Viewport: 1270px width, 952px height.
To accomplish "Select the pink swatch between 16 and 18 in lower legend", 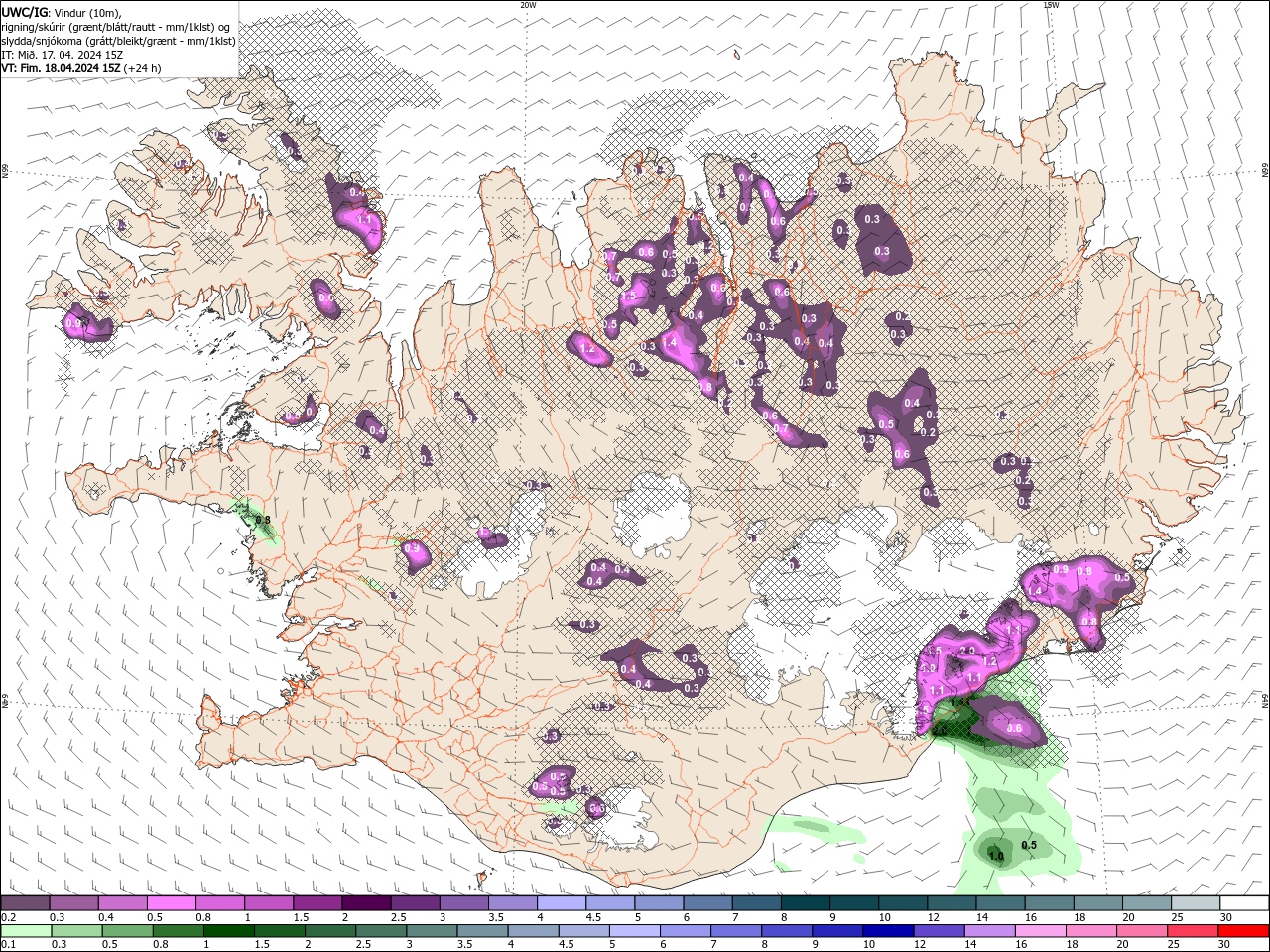I will point(1041,931).
